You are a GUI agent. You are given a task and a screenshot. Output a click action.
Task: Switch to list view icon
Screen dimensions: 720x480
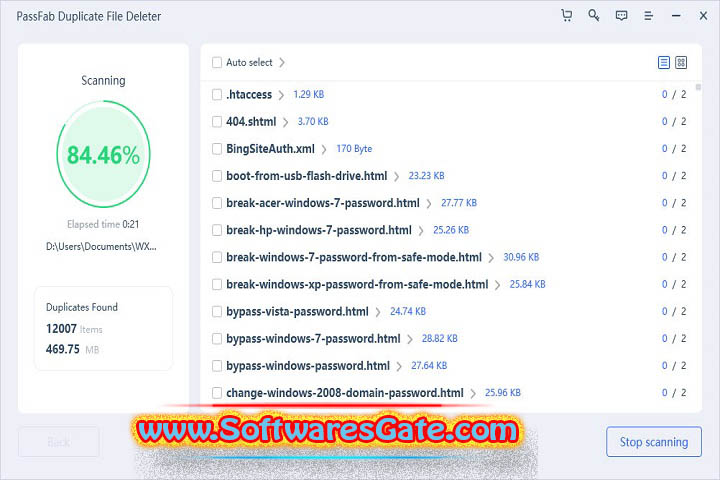click(664, 62)
